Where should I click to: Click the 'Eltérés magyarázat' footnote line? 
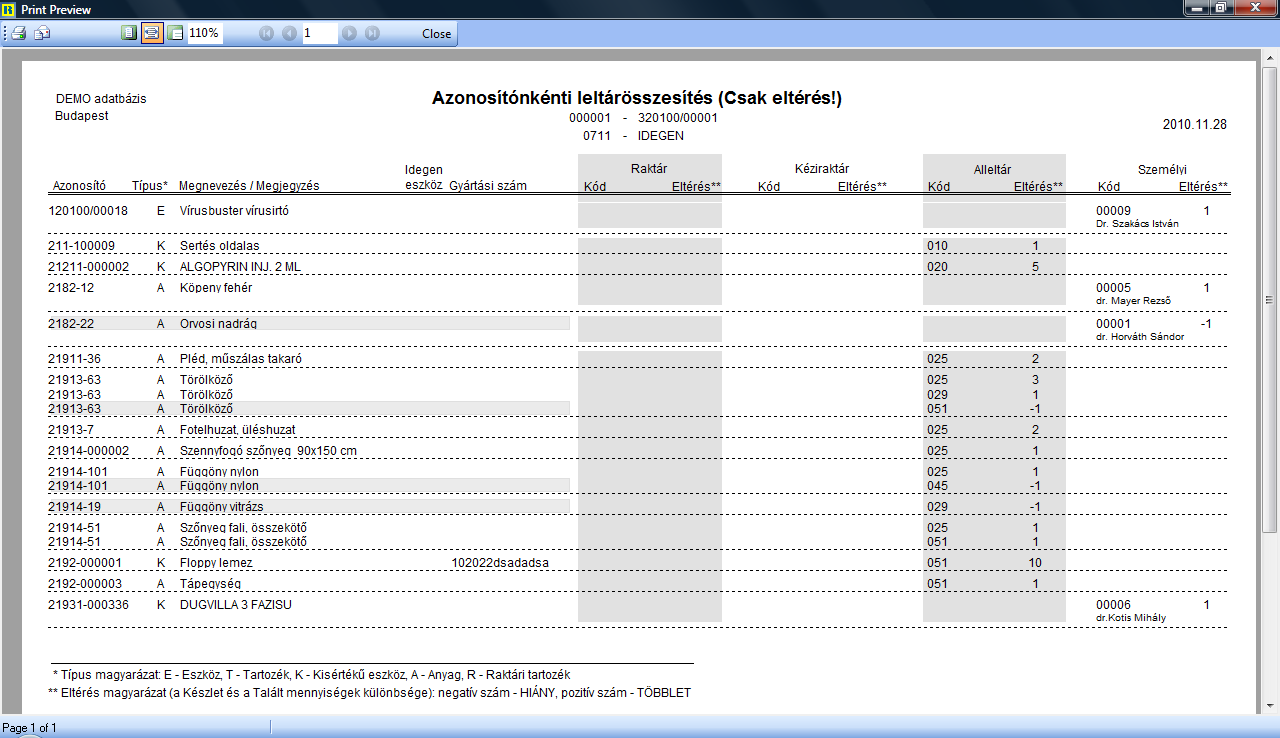click(369, 692)
